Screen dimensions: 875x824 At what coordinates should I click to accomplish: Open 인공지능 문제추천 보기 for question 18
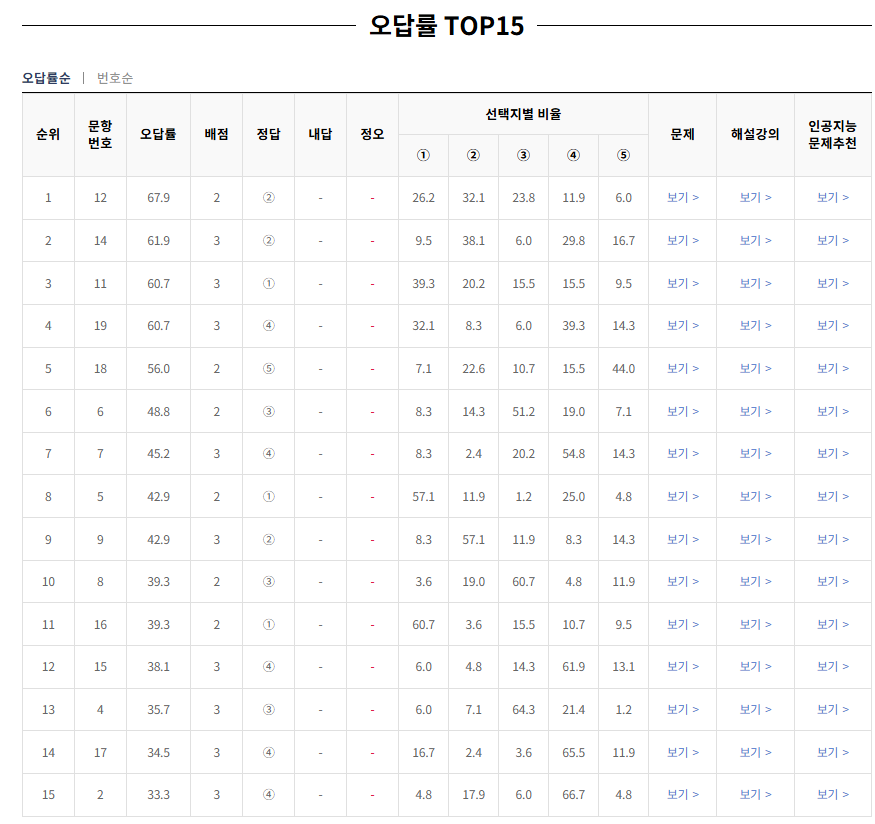(833, 368)
